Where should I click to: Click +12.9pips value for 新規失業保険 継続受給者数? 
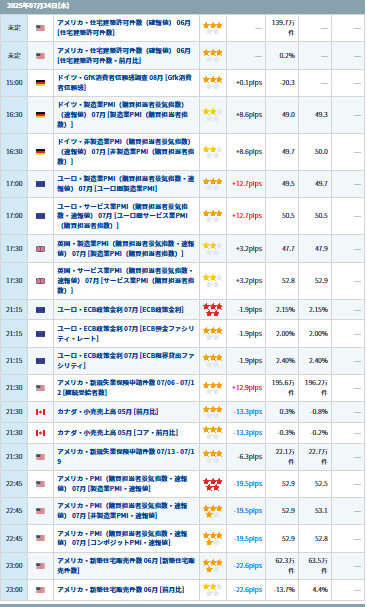pyautogui.click(x=247, y=388)
